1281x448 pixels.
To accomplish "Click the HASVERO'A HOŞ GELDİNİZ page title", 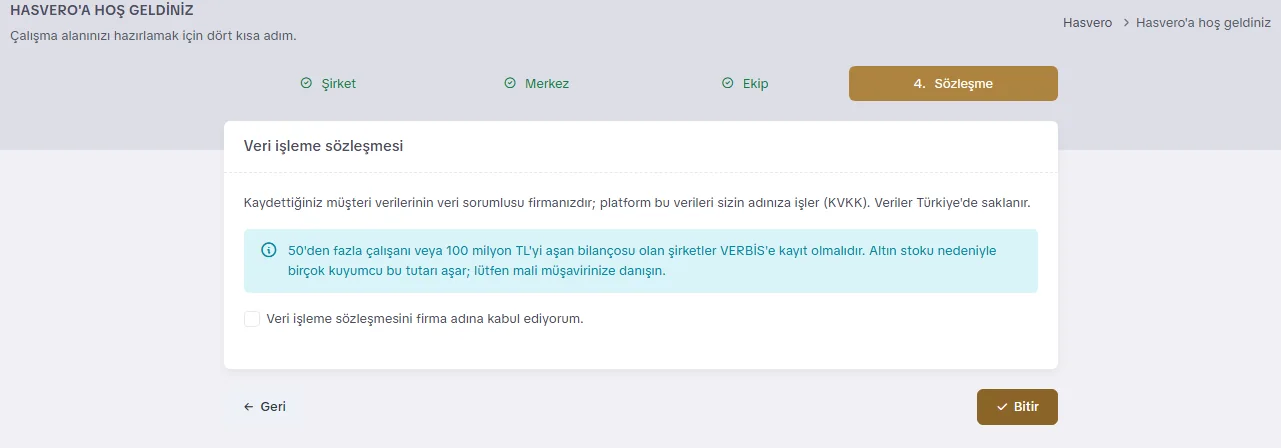I will [x=102, y=10].
